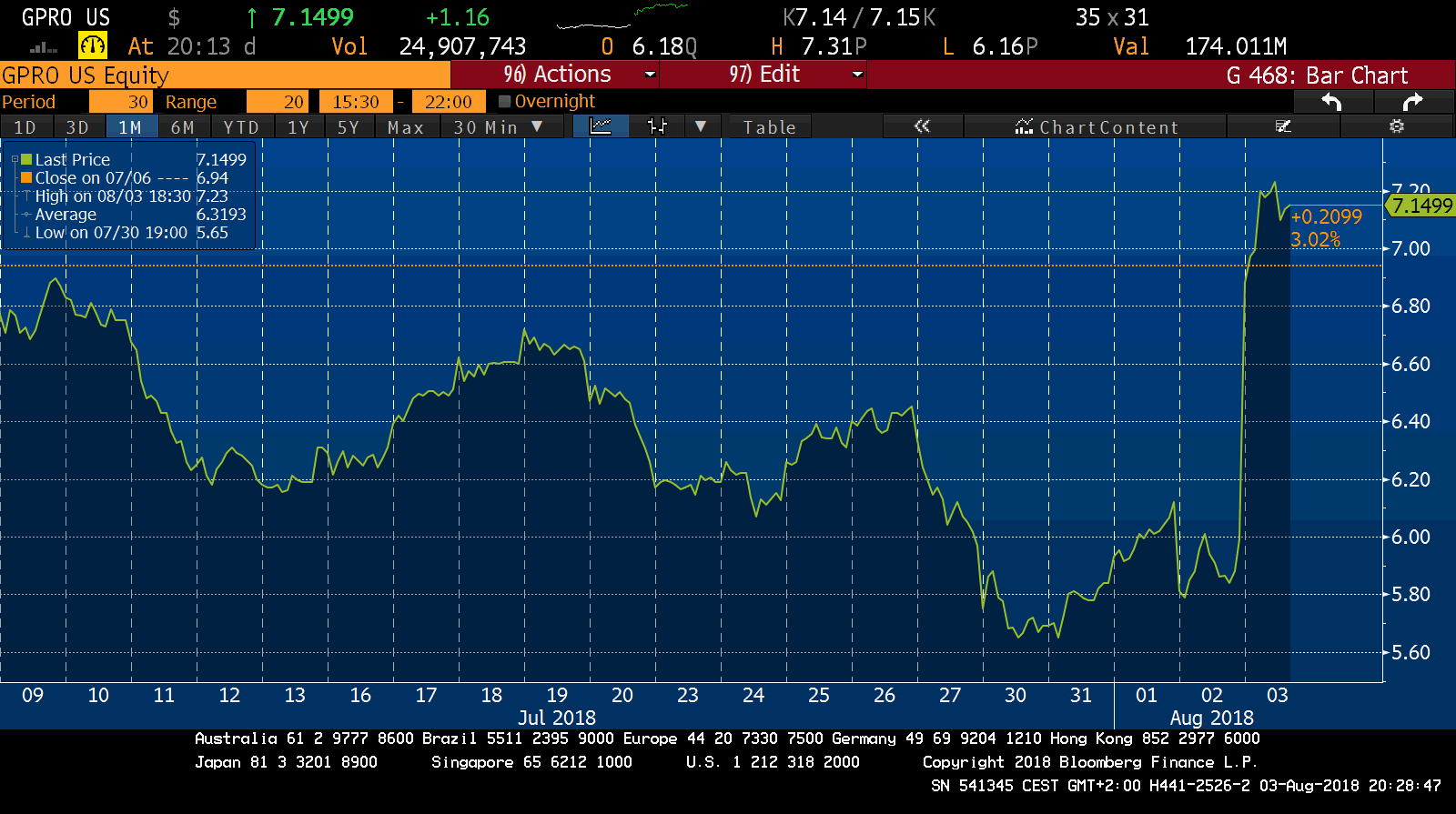Click the High on 08/03 legend entry
Screen dimensions: 1456x814
(131, 196)
